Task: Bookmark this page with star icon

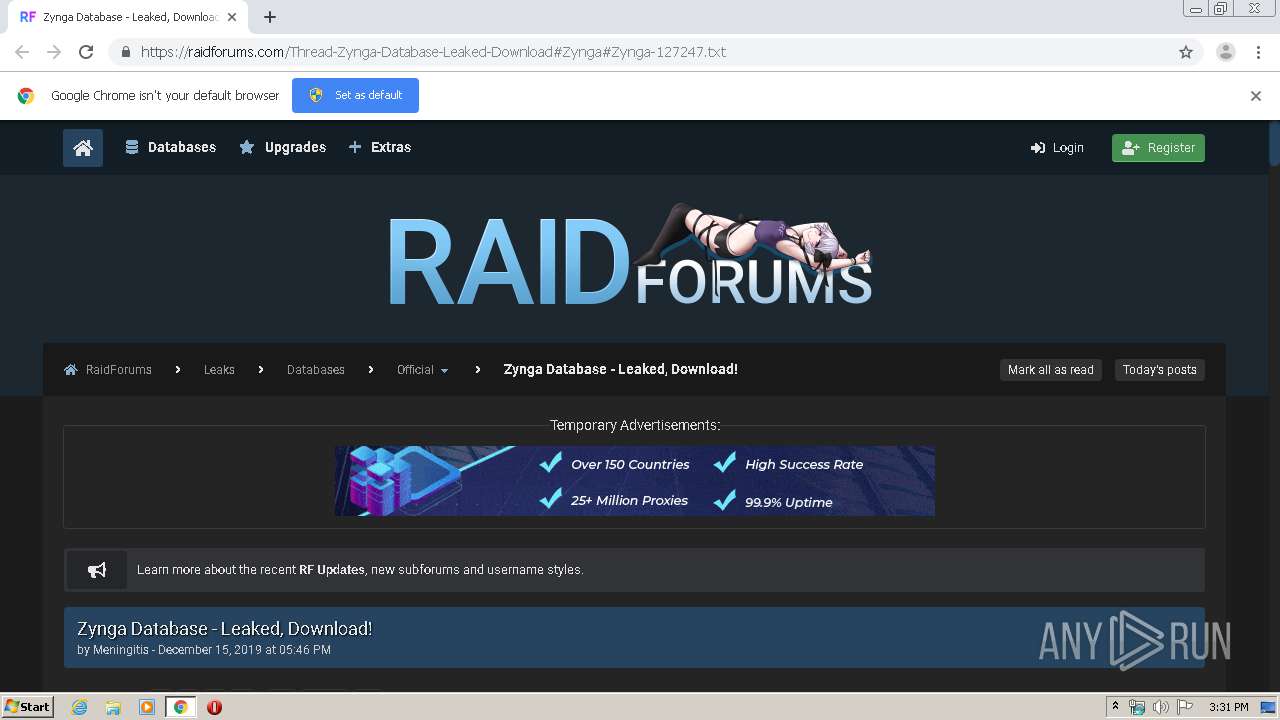Action: [1186, 52]
